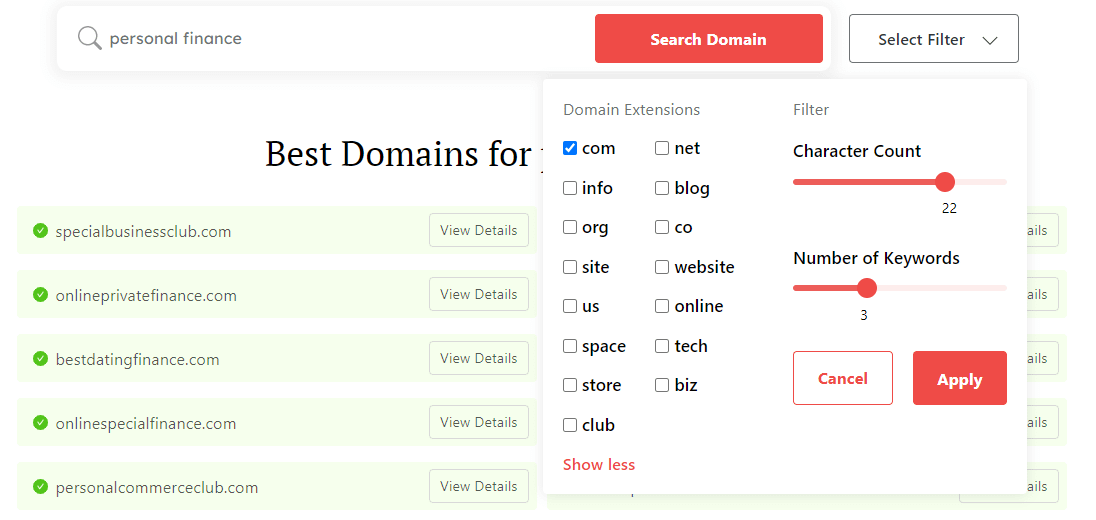Click the Number of Keywords slider handle
The height and width of the screenshot is (520, 1096).
click(867, 288)
